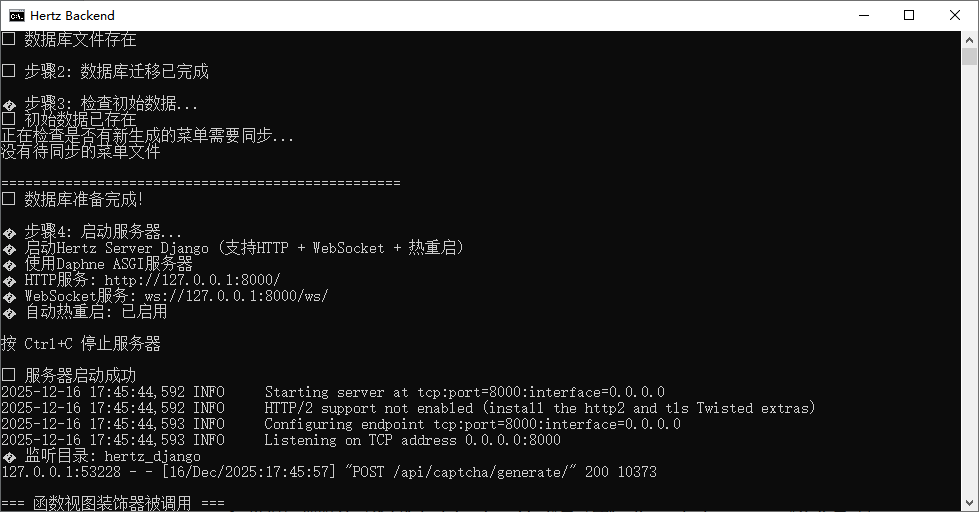Click the box glyph before 服务器启动成功
Image resolution: width=979 pixels, height=512 pixels.
pos(8,376)
